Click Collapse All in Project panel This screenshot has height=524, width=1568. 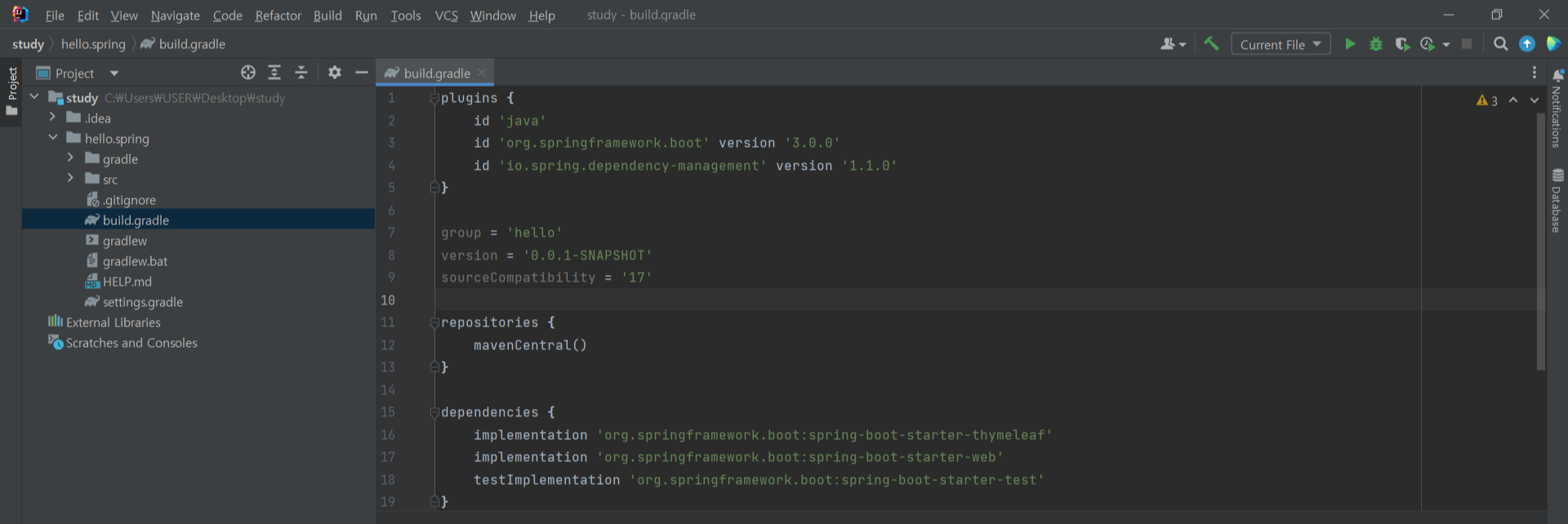tap(301, 73)
